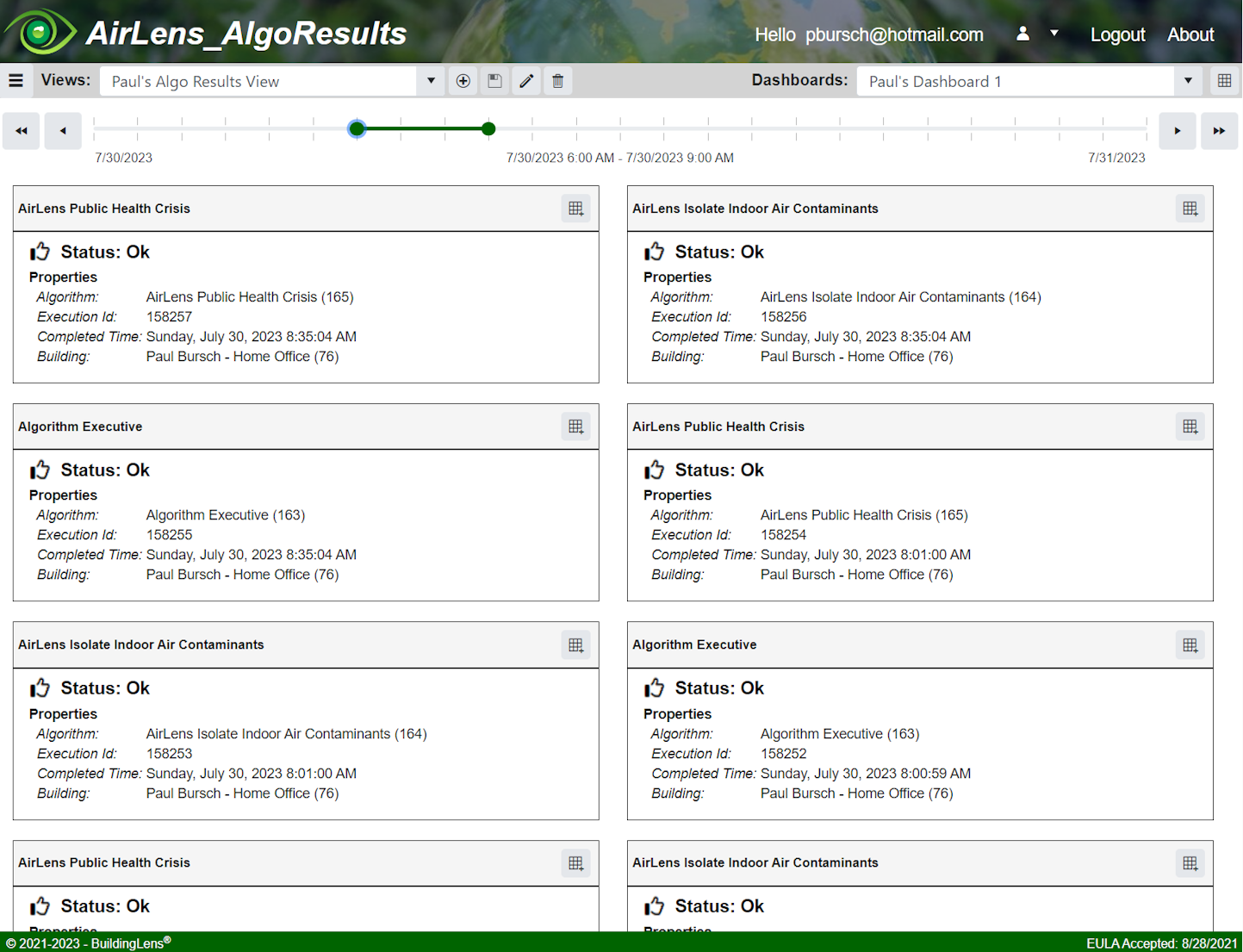Click thumbs-up status icon for execution 158252
1243x952 pixels.
[x=654, y=688]
